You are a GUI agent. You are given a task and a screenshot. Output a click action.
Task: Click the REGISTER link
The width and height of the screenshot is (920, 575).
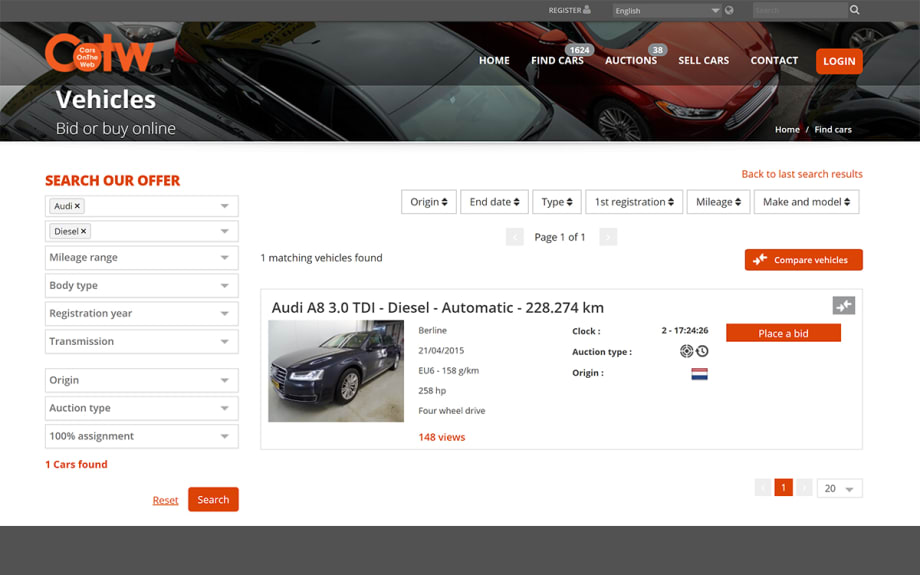click(x=564, y=10)
